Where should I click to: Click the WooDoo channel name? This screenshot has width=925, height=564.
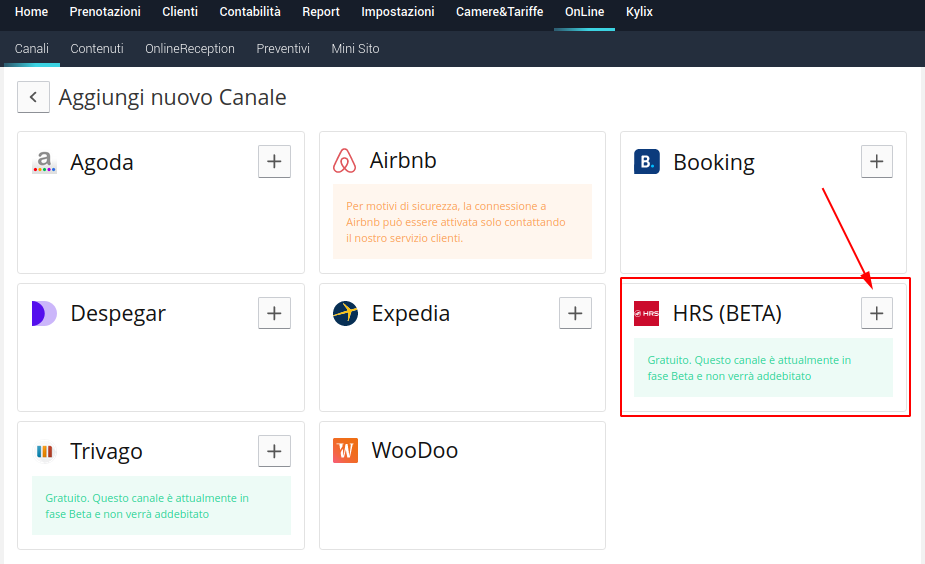[x=415, y=451]
